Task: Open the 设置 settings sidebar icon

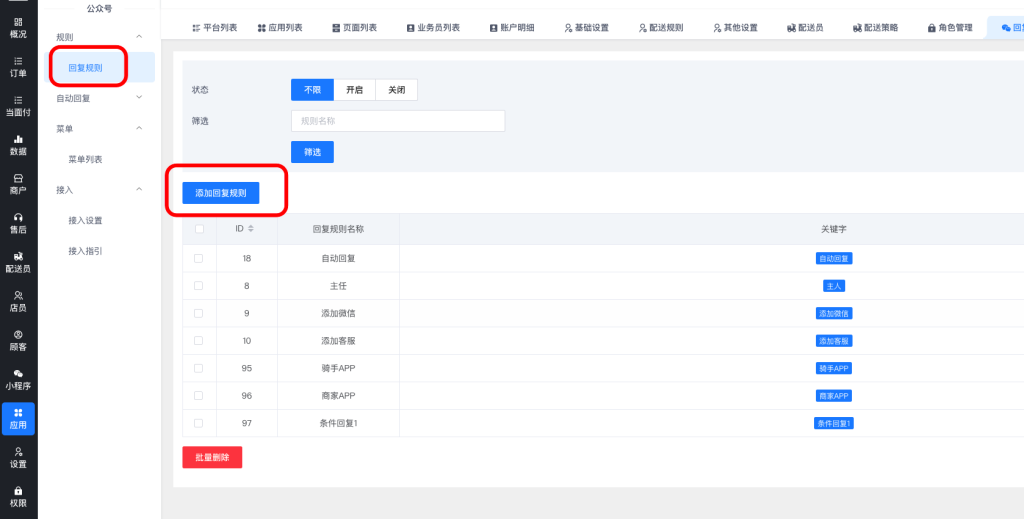Action: [x=18, y=457]
